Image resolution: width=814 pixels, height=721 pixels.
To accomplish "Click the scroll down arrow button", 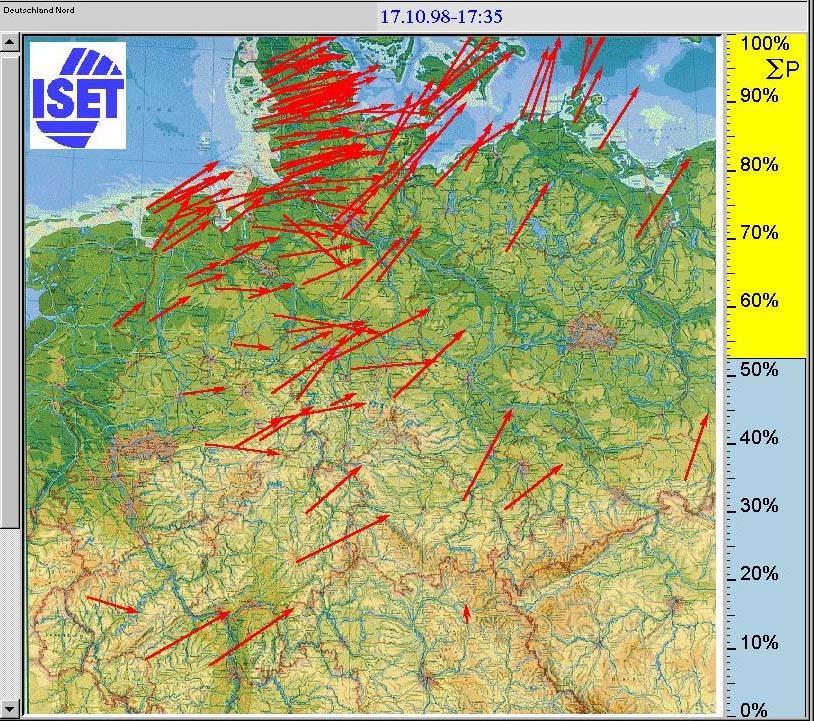I will coord(10,708).
